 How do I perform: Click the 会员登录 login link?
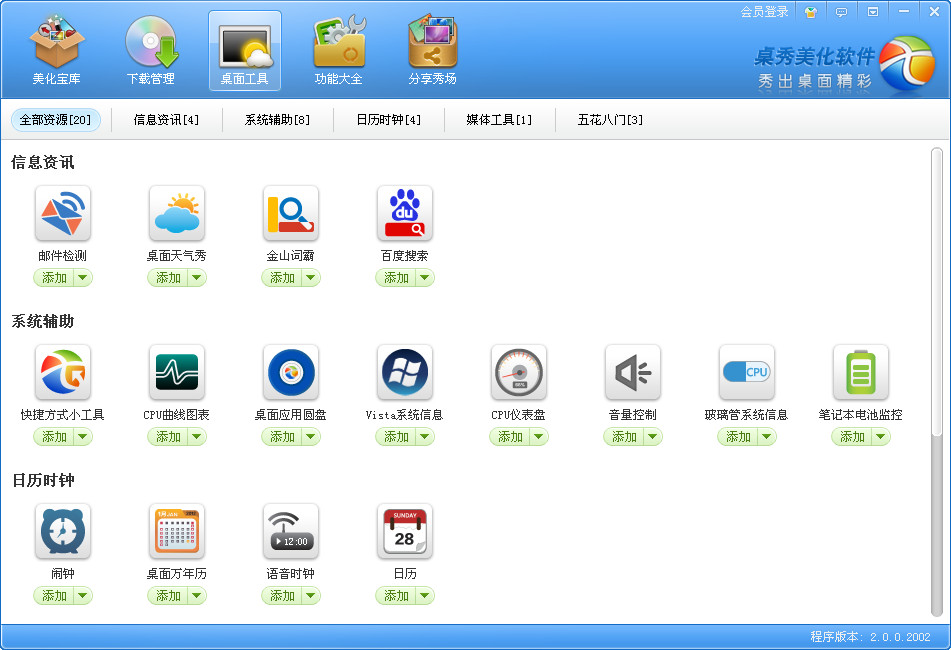point(764,12)
